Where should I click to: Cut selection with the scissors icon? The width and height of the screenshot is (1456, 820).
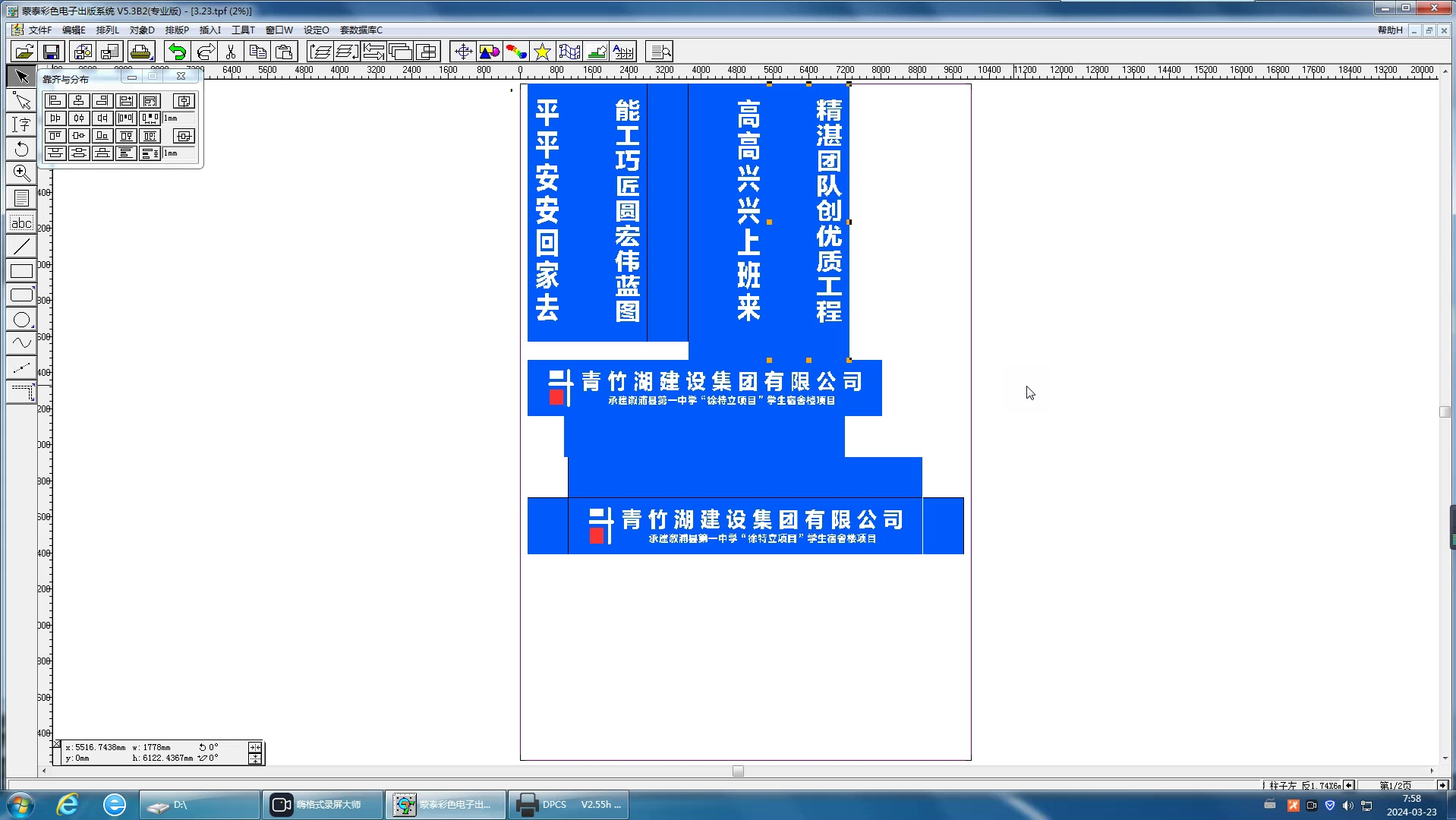pyautogui.click(x=231, y=52)
